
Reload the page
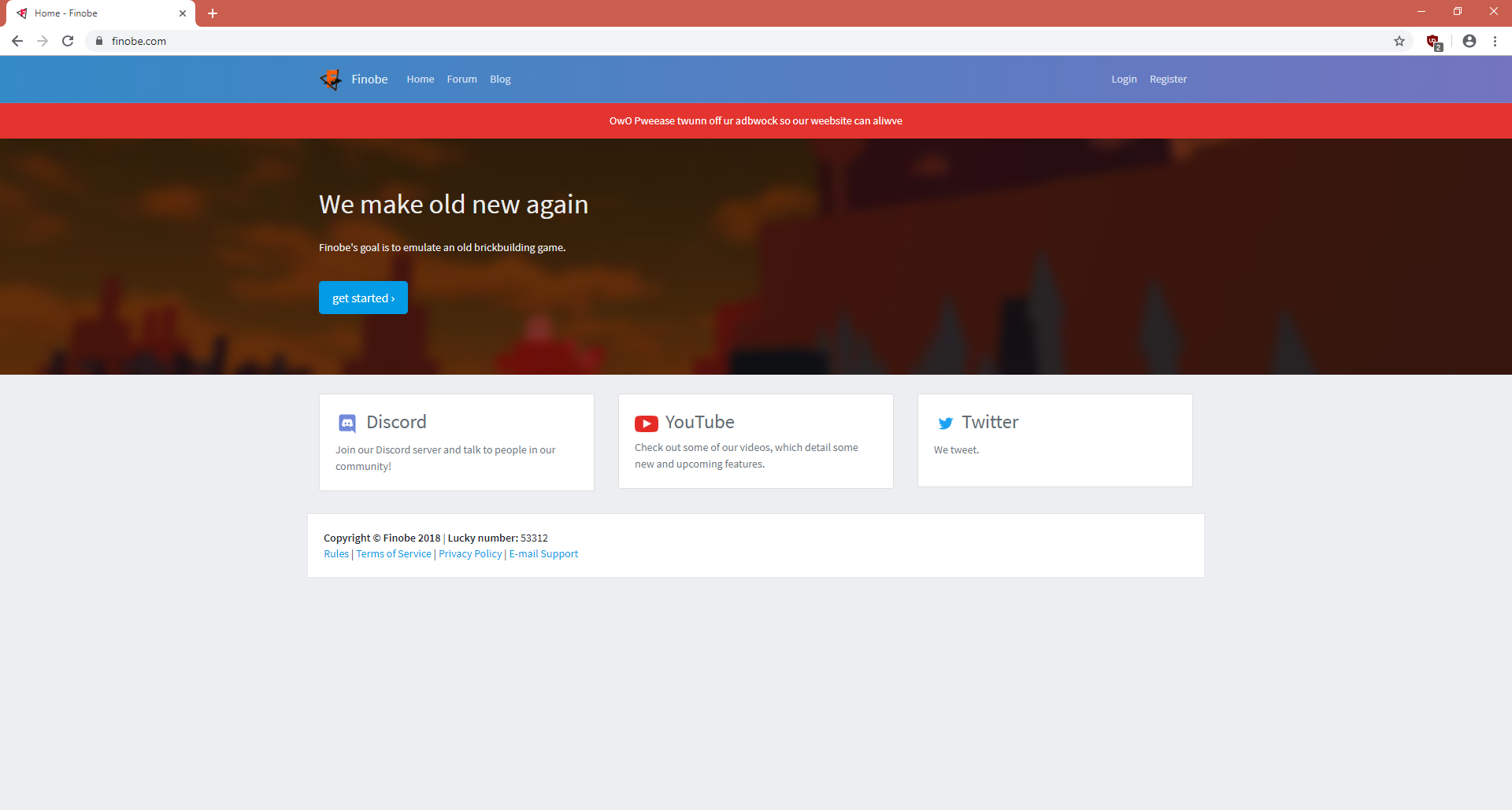[68, 41]
